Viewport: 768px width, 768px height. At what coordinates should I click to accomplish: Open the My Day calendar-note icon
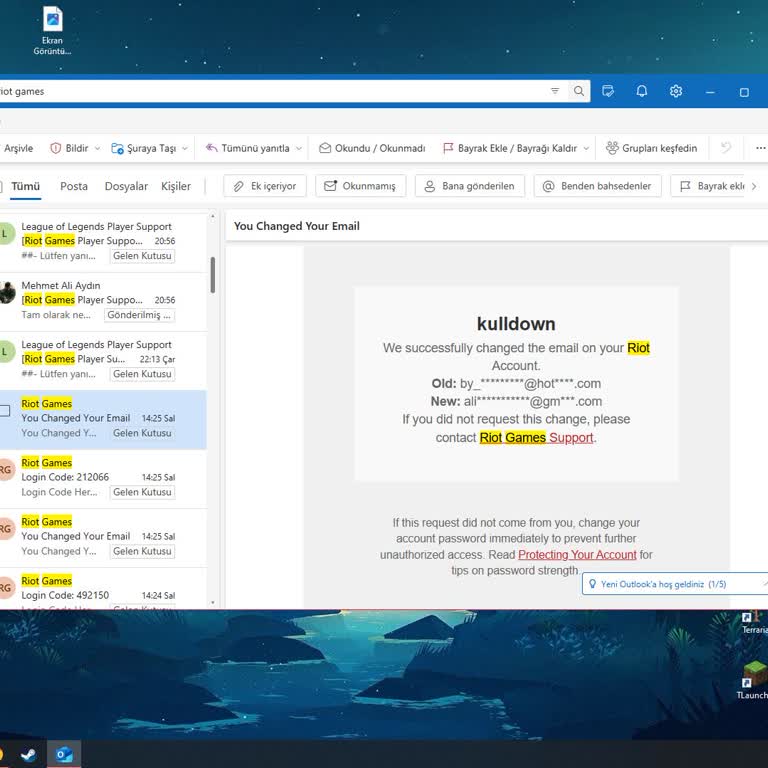pyautogui.click(x=608, y=91)
